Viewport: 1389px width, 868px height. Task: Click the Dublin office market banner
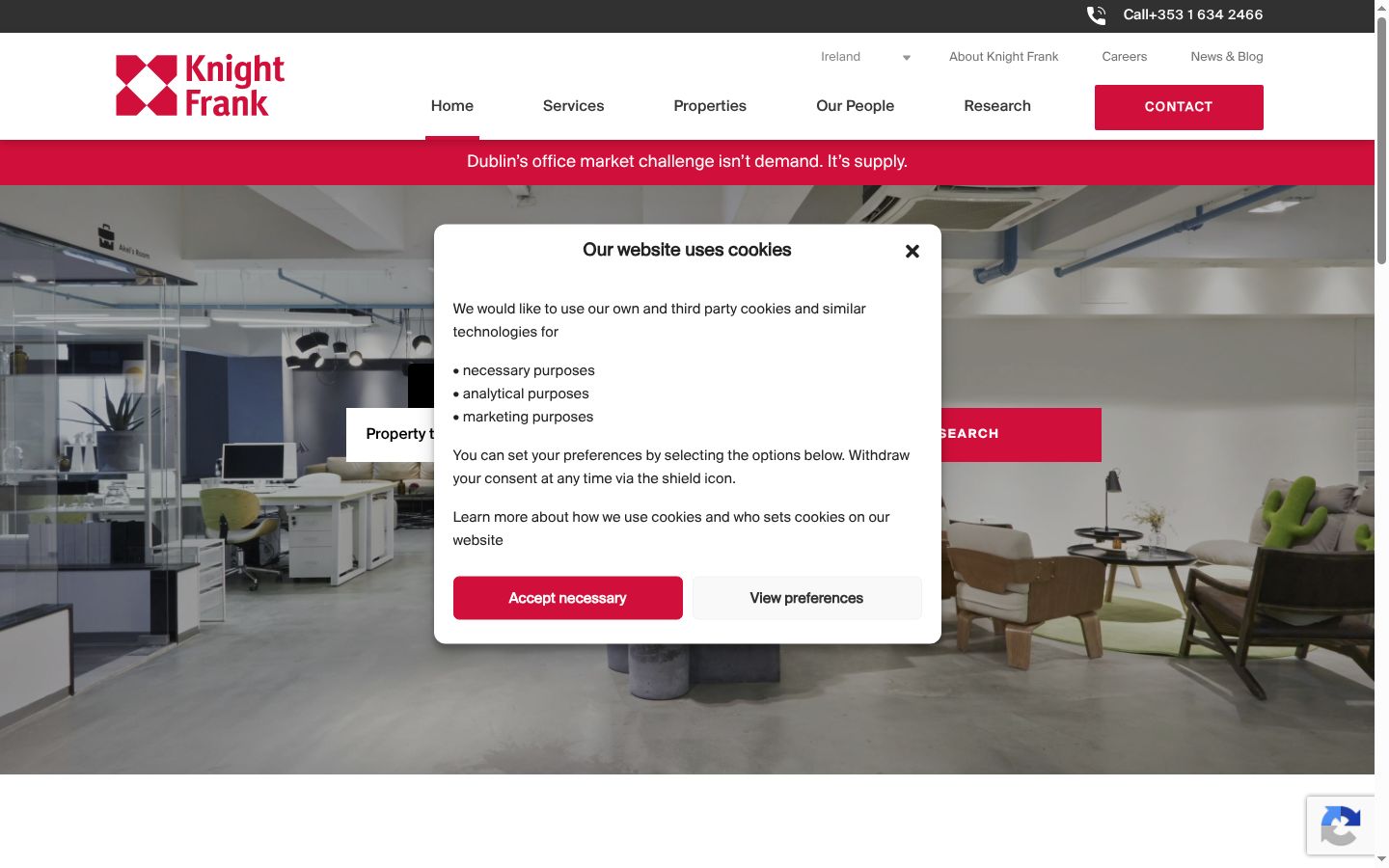(687, 162)
